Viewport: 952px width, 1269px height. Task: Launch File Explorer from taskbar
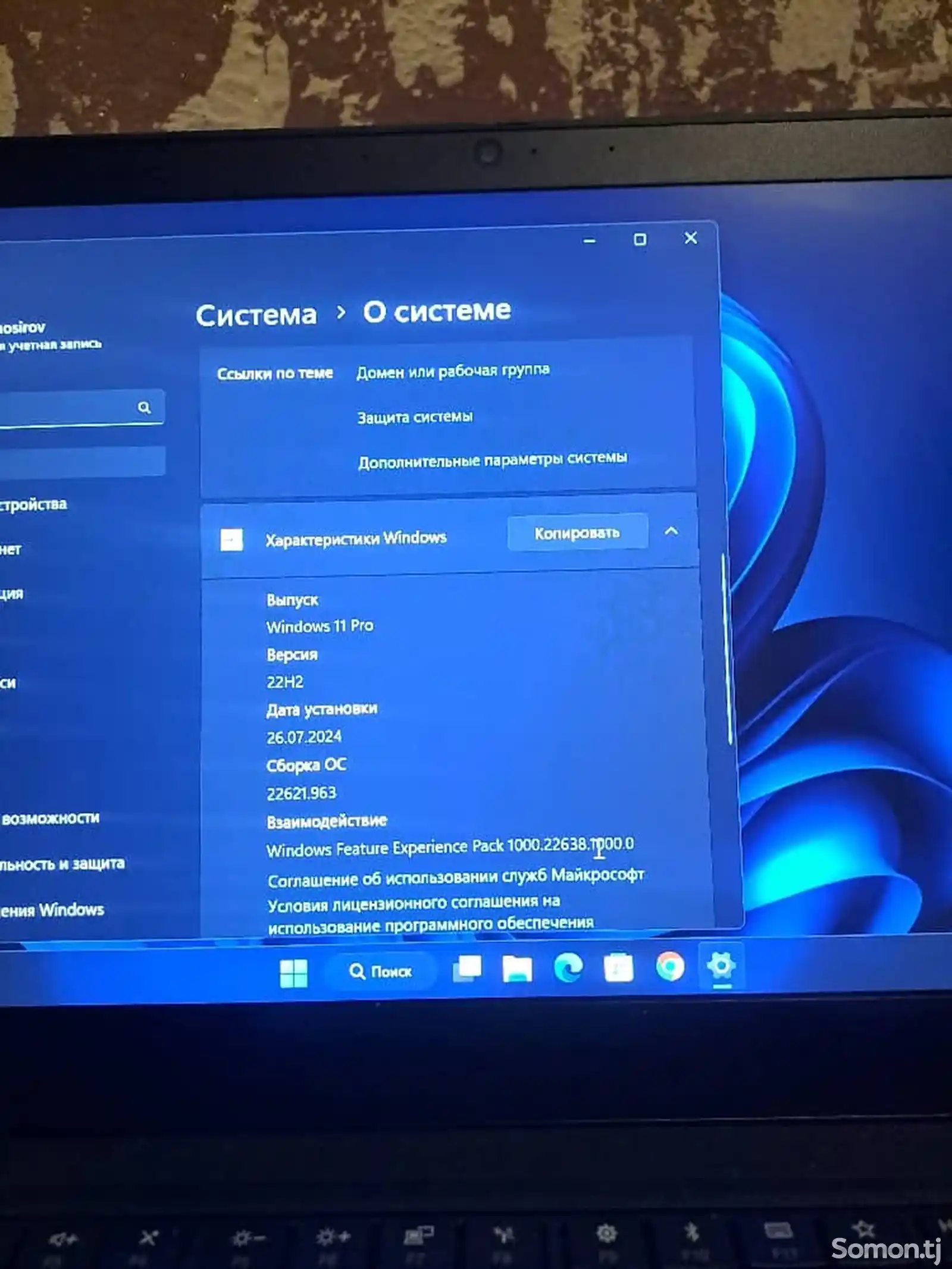click(517, 969)
